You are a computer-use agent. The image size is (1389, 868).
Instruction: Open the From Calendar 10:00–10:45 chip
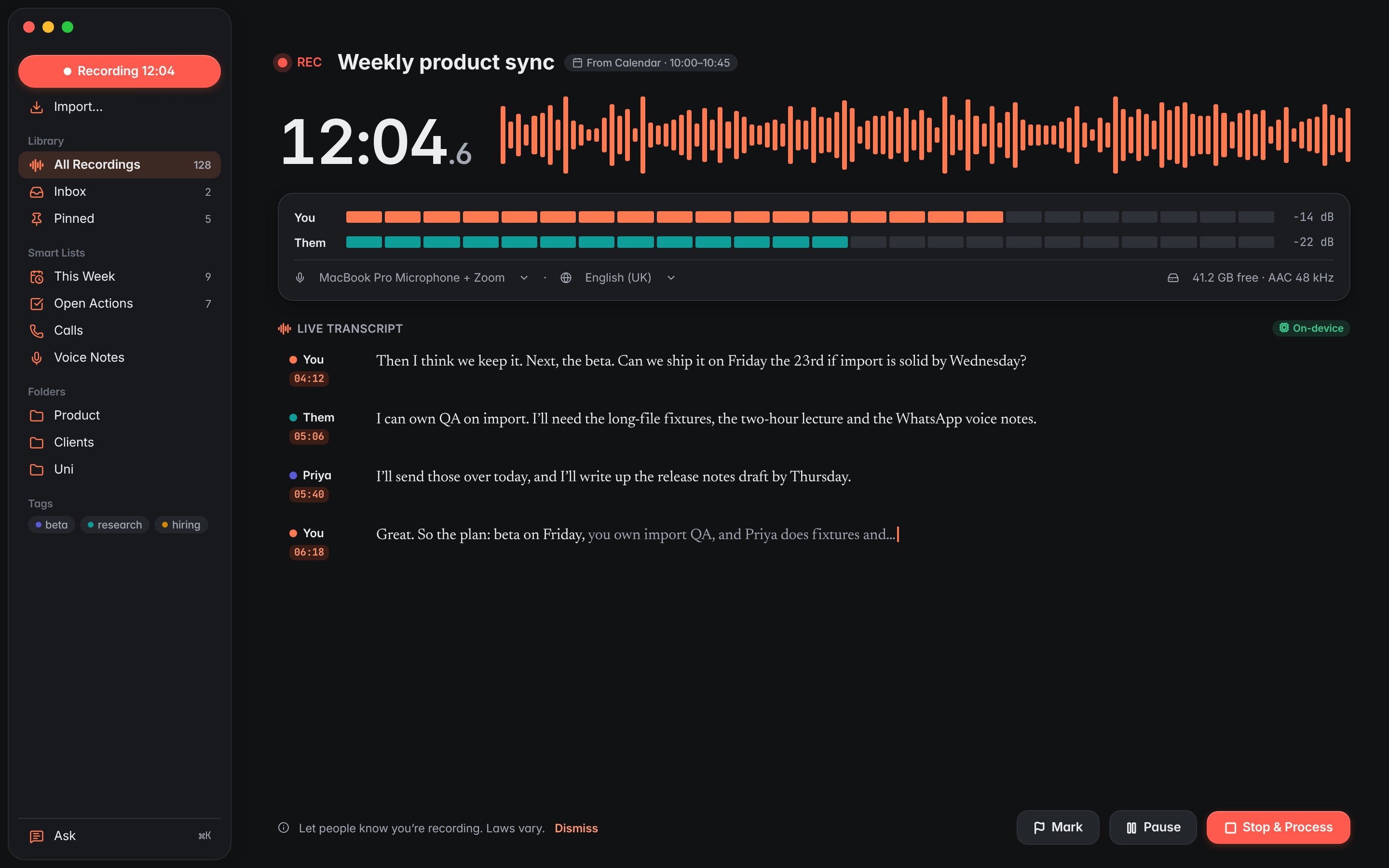click(x=651, y=63)
